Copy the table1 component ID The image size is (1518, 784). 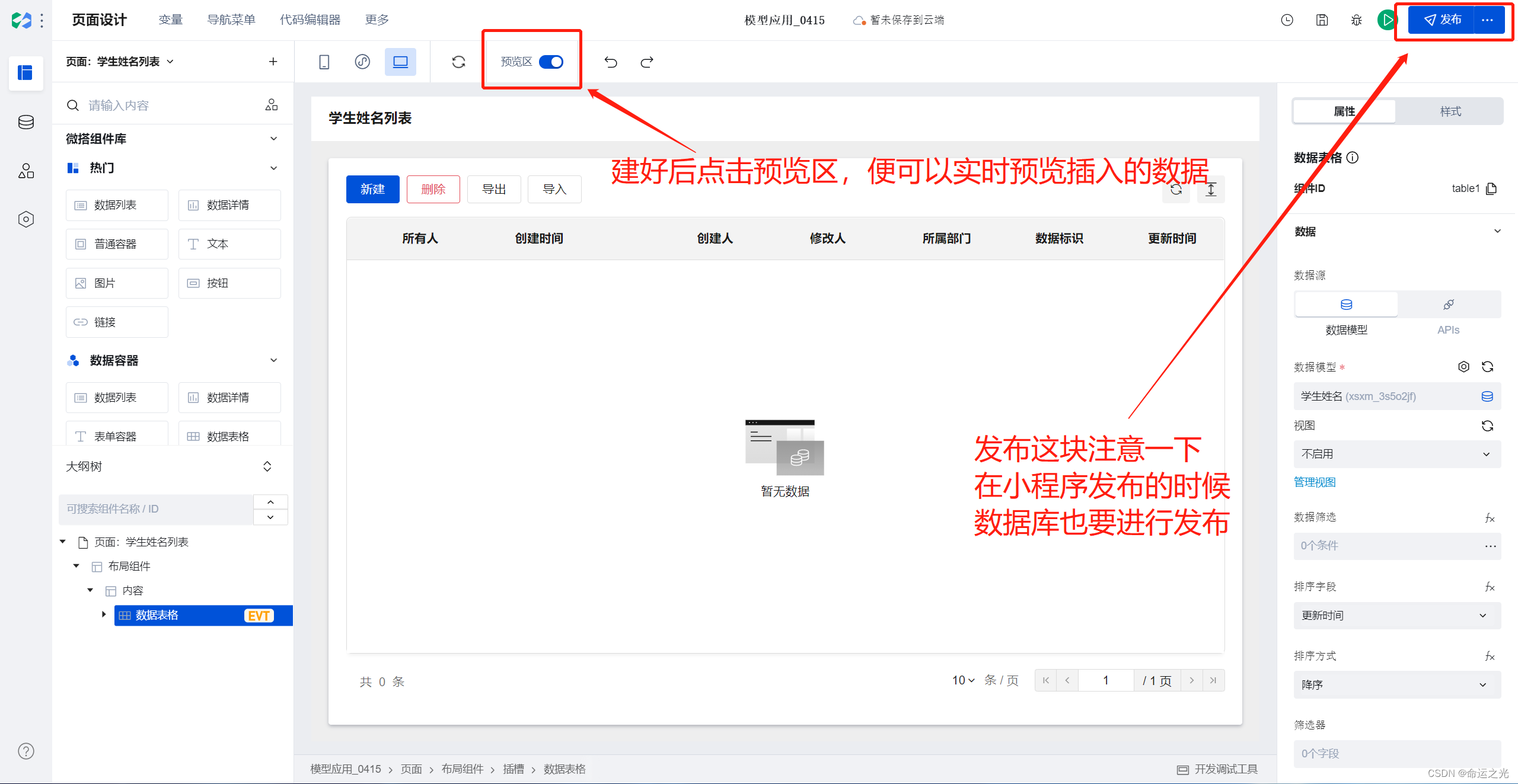pos(1492,188)
